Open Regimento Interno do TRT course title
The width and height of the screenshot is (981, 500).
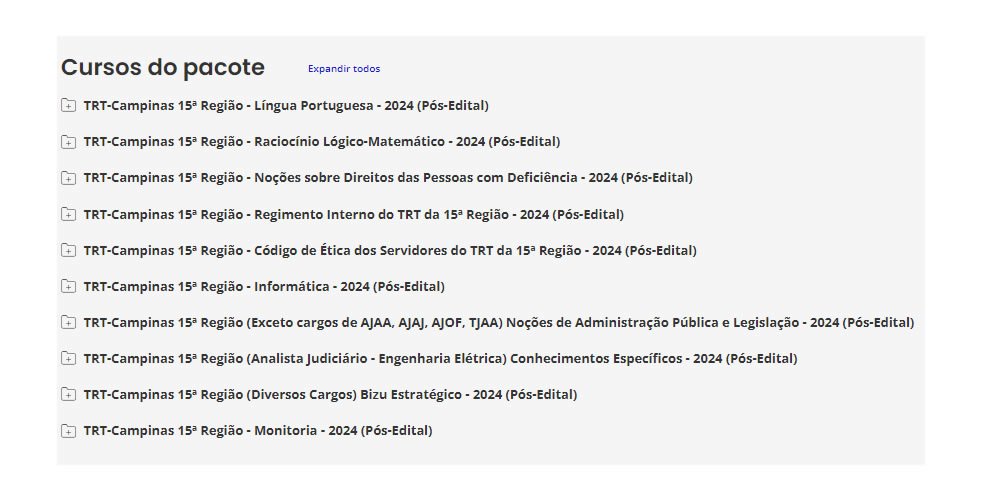(354, 214)
